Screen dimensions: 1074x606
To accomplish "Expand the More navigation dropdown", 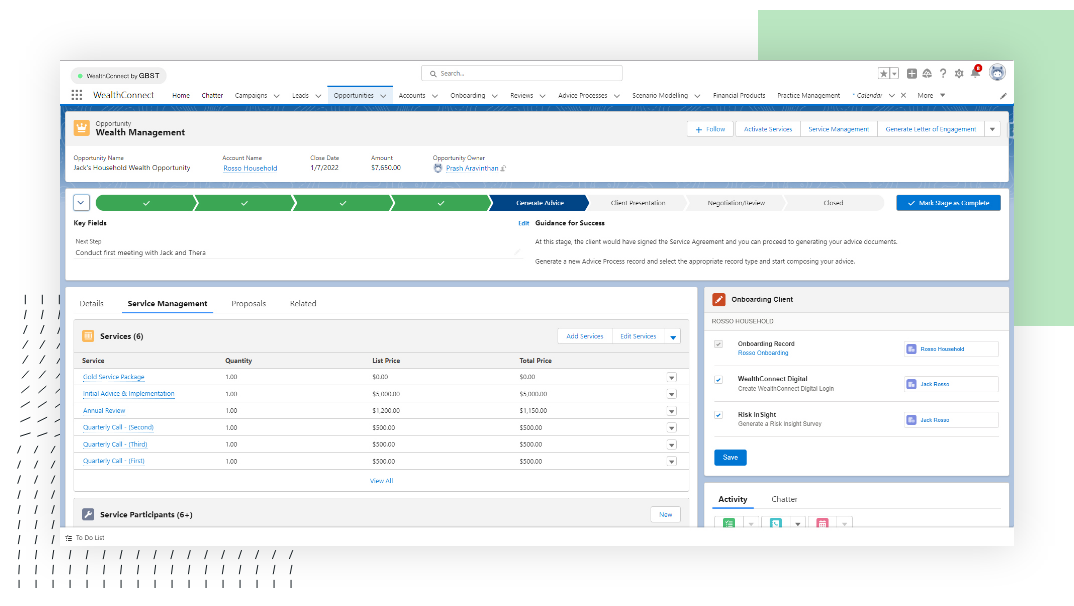I will [x=942, y=95].
